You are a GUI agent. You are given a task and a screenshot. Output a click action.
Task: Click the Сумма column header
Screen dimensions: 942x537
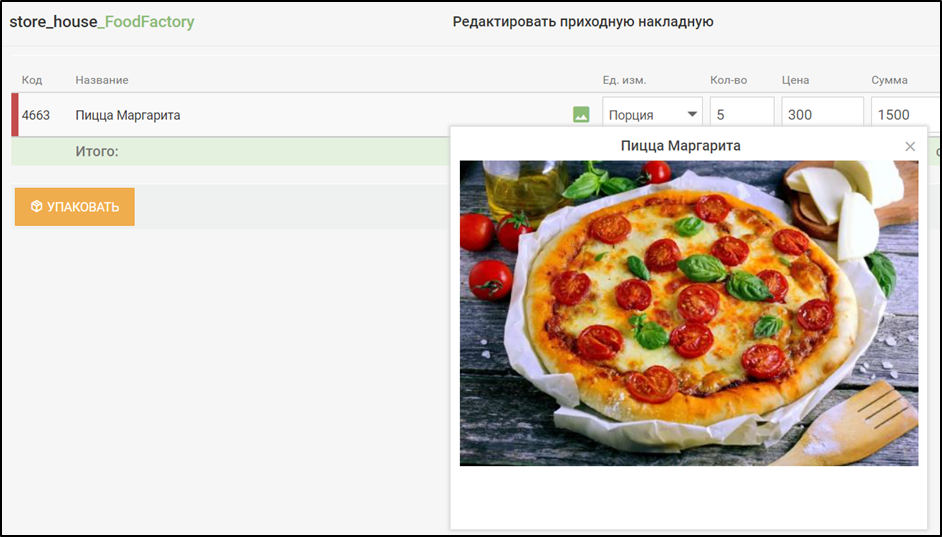pyautogui.click(x=889, y=80)
